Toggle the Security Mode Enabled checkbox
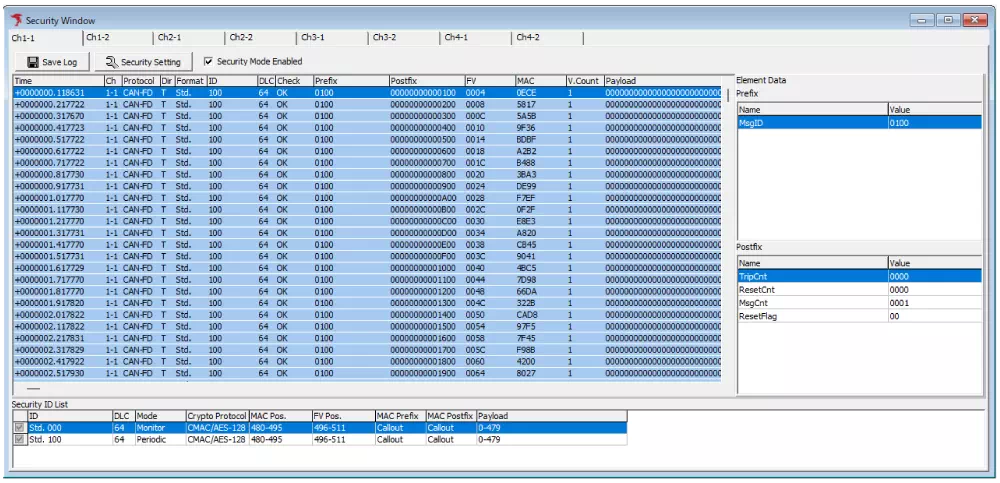Viewport: 1000px width, 483px height. coord(208,62)
